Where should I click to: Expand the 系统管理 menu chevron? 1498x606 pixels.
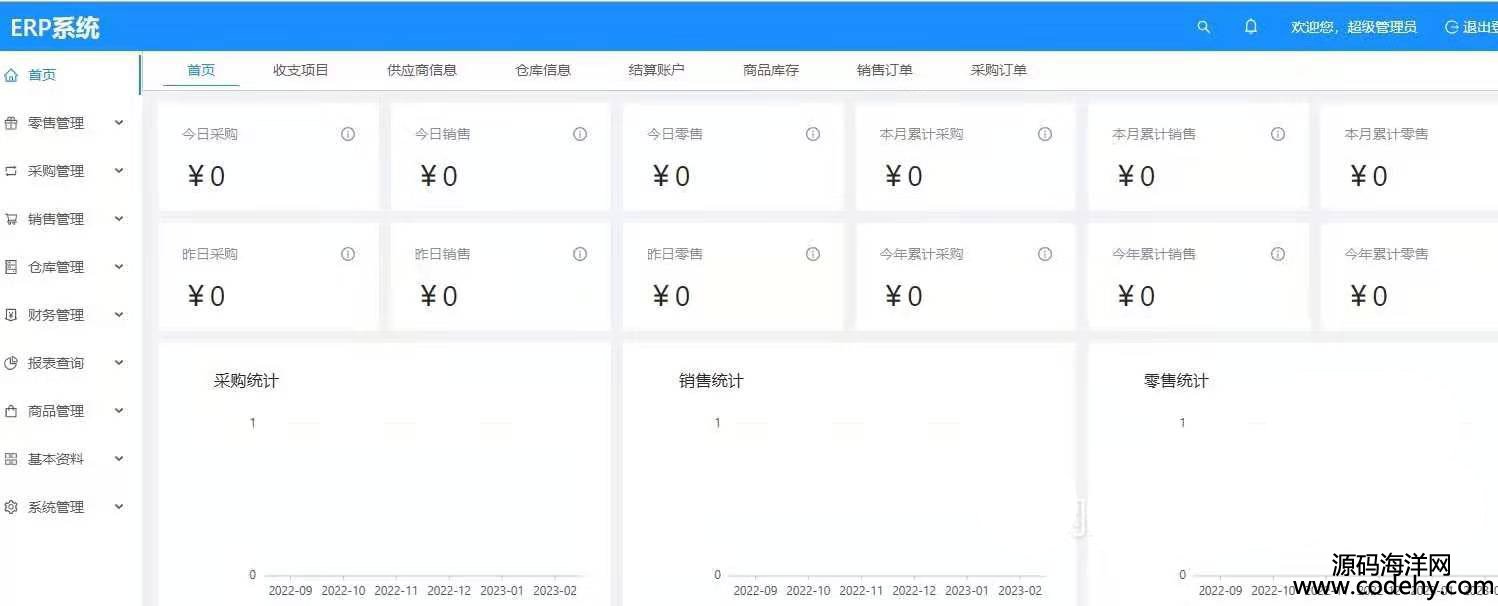(x=119, y=507)
